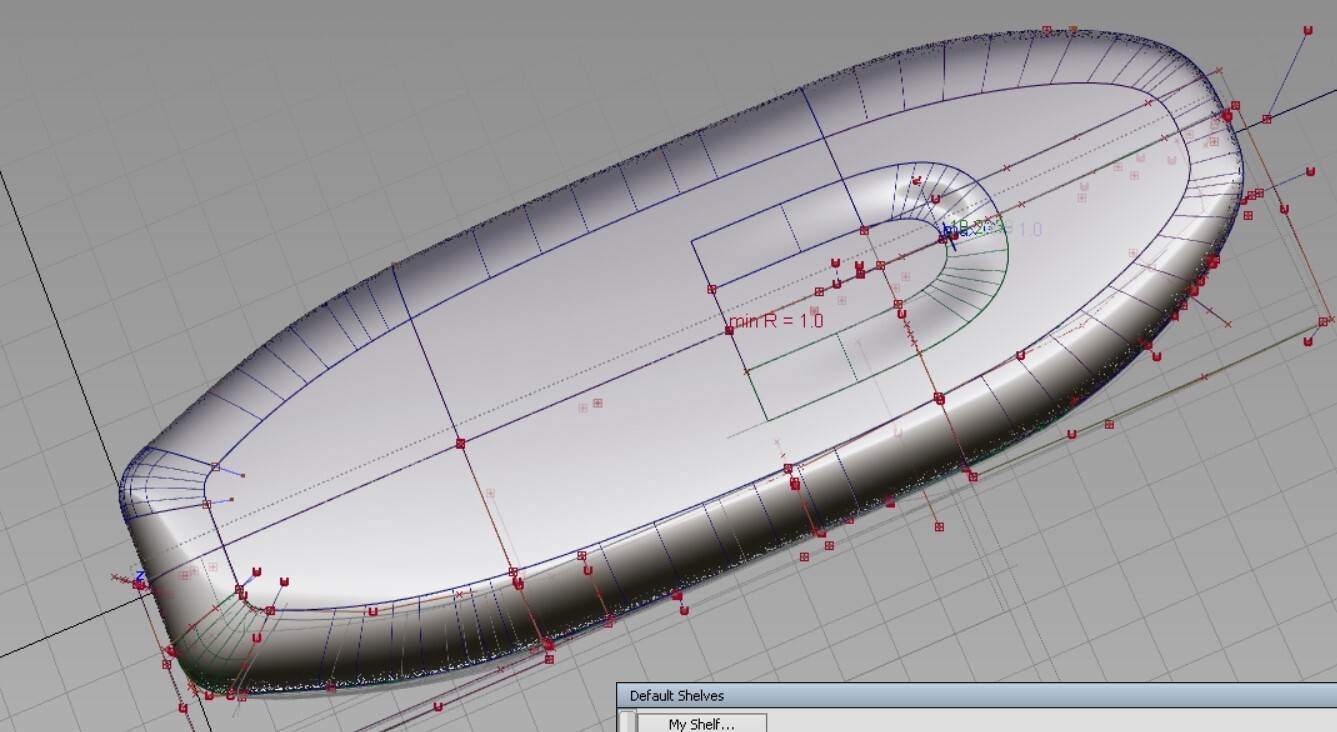Select the red 'min R = 1.0' curvature label
1337x732 pixels.
coord(776,321)
